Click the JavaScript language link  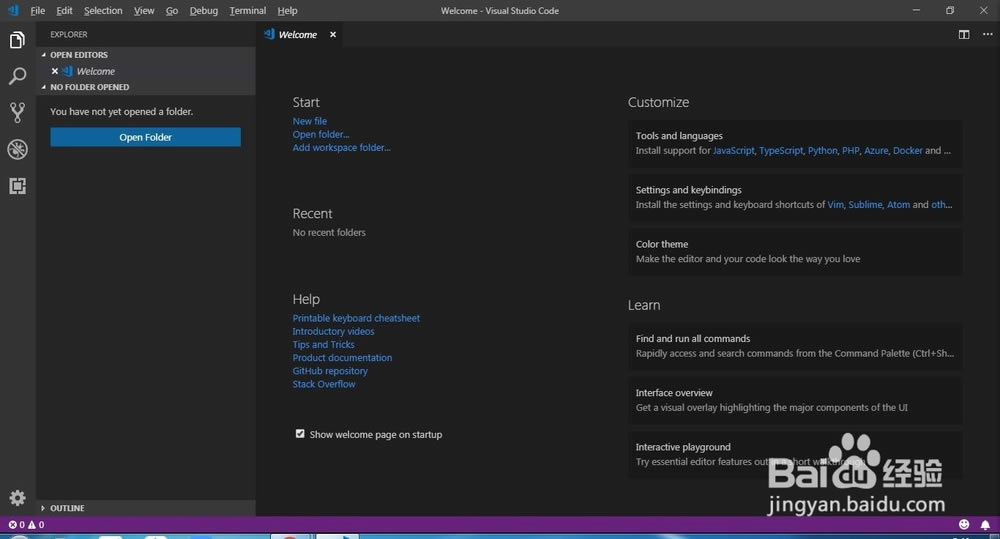click(x=733, y=151)
